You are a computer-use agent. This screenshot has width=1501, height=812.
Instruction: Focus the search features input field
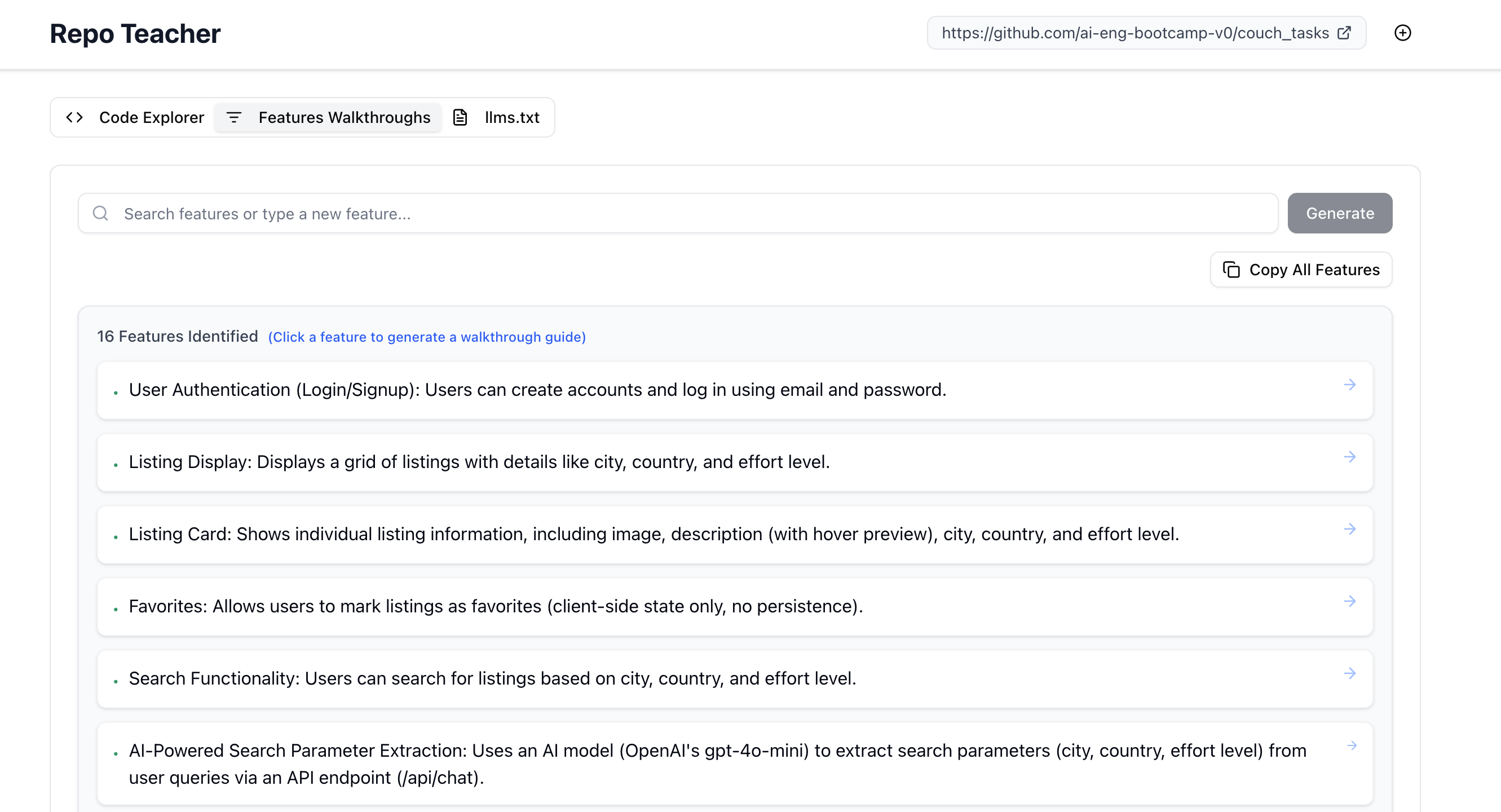(687, 213)
